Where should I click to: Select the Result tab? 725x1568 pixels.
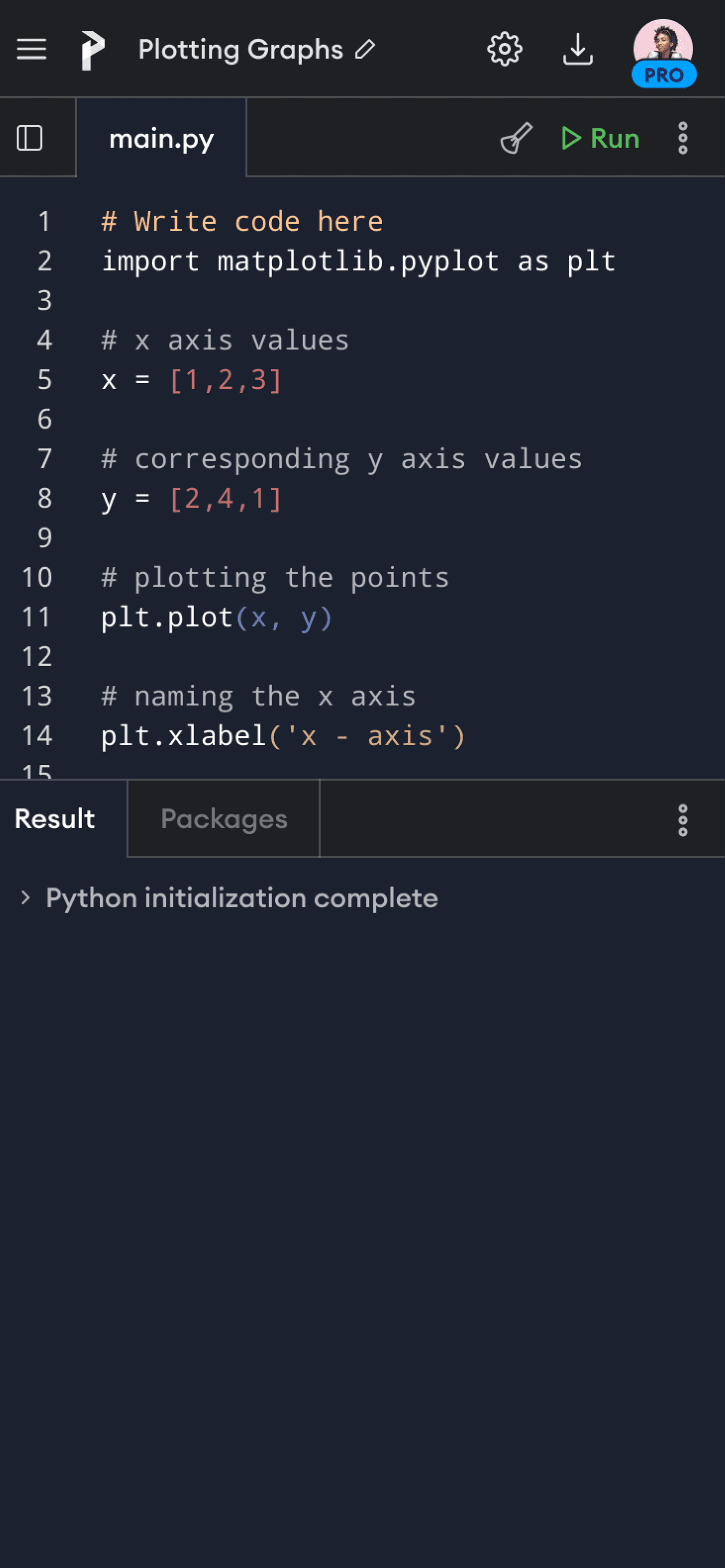pos(55,819)
